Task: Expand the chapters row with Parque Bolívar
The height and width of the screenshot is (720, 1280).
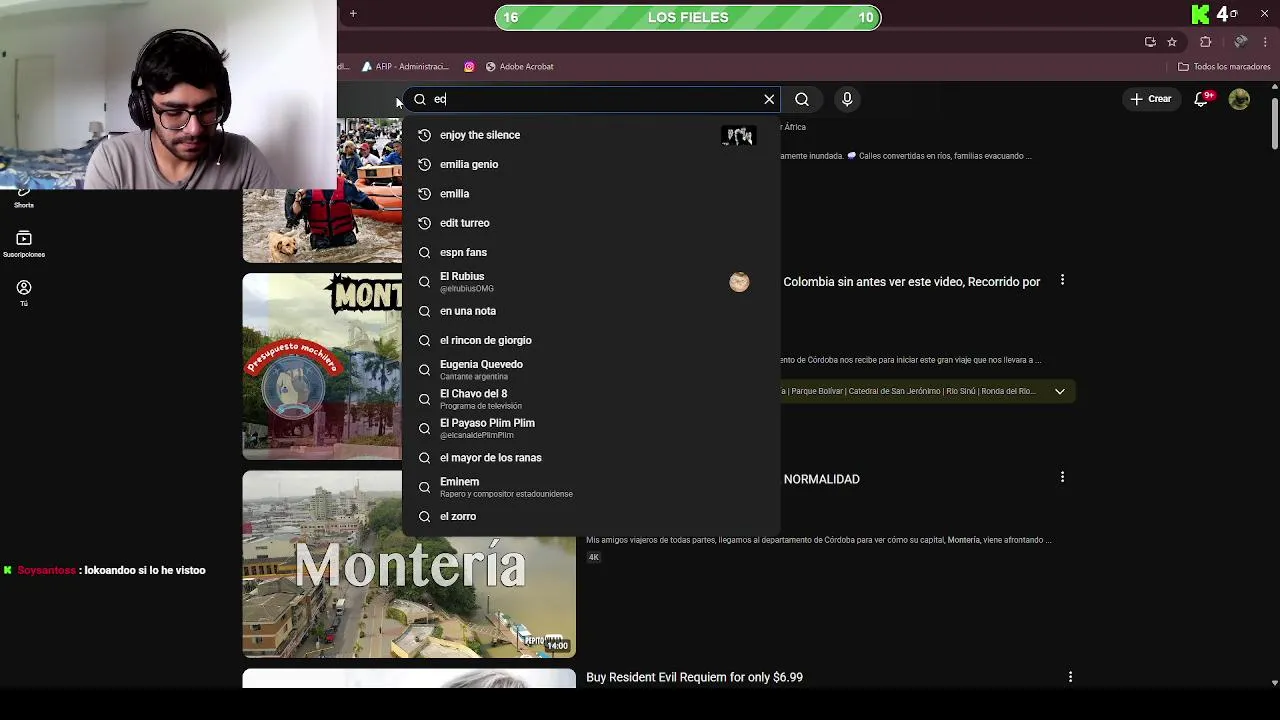Action: pos(1060,391)
